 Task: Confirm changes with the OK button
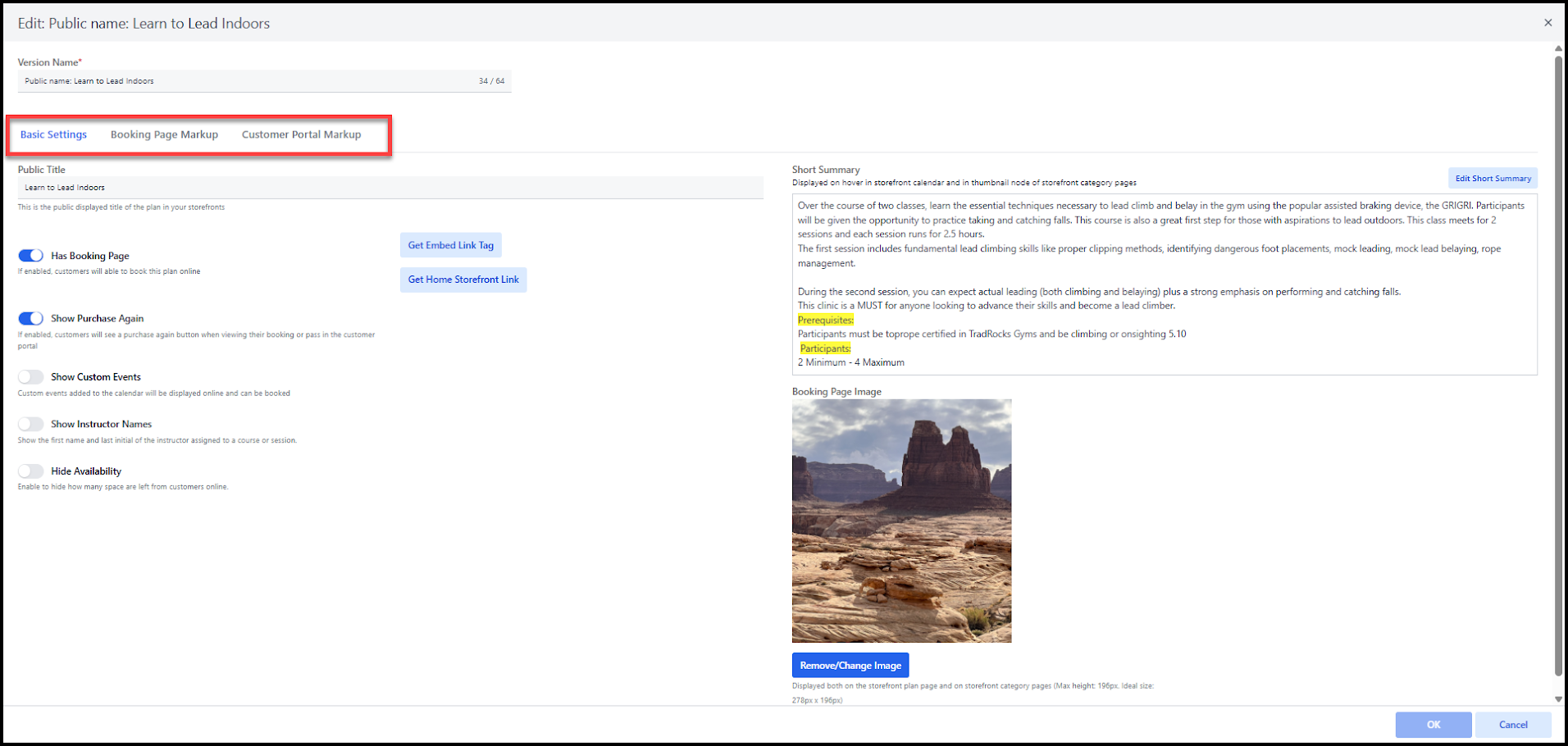[x=1433, y=725]
